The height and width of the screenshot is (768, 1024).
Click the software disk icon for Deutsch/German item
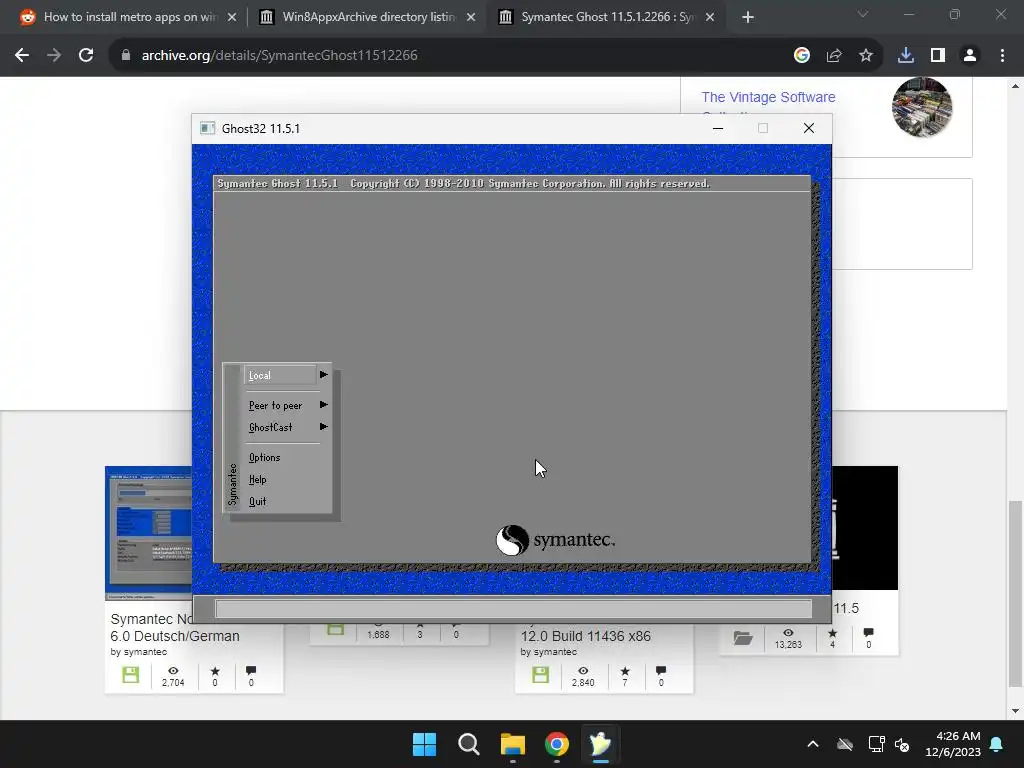pyautogui.click(x=131, y=675)
